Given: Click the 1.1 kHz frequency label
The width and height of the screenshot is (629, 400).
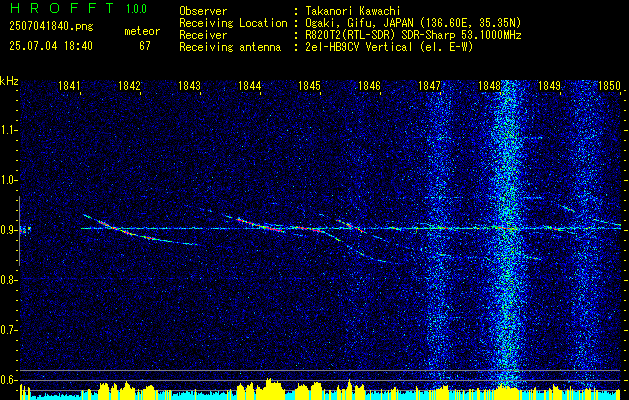Looking at the screenshot, I should (x=8, y=130).
